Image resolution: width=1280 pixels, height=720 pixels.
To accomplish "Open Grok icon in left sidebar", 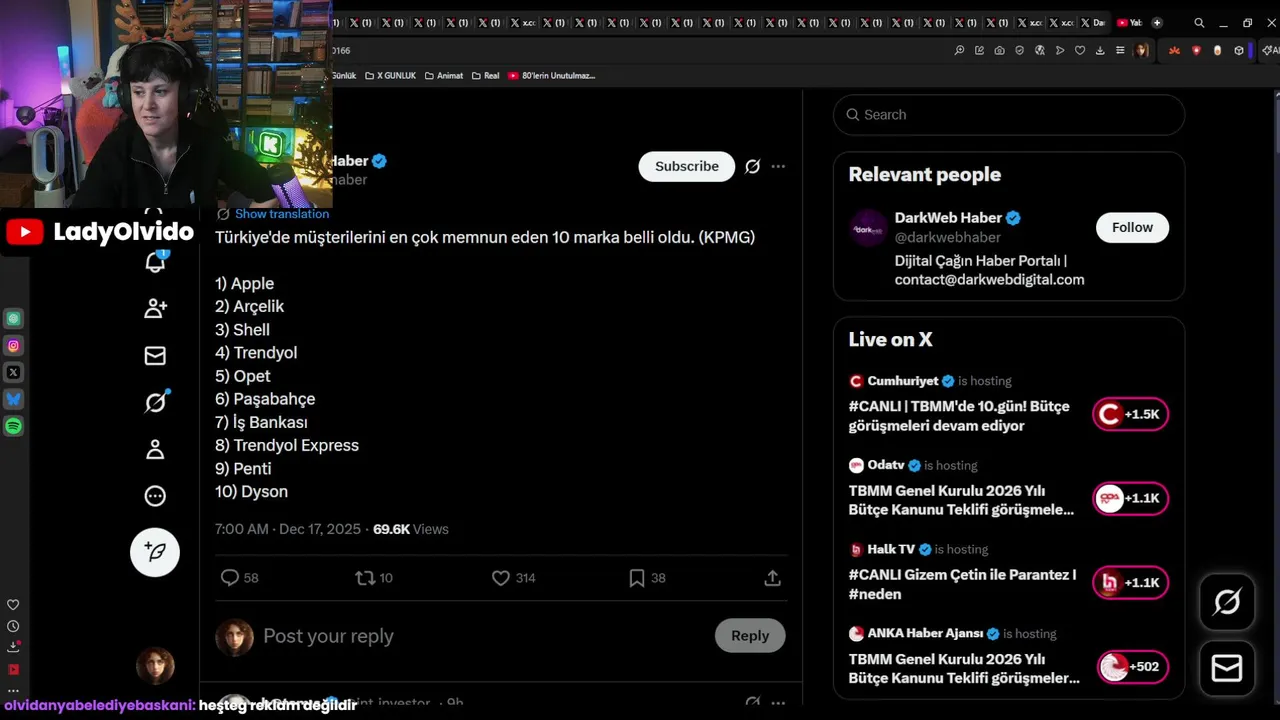I will 155,402.
